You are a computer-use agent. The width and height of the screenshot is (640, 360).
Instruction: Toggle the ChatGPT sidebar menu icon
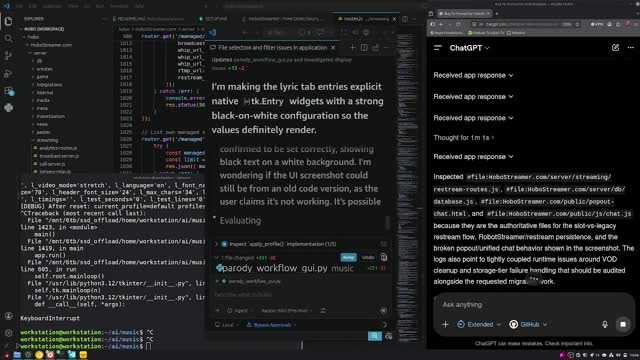[438, 48]
